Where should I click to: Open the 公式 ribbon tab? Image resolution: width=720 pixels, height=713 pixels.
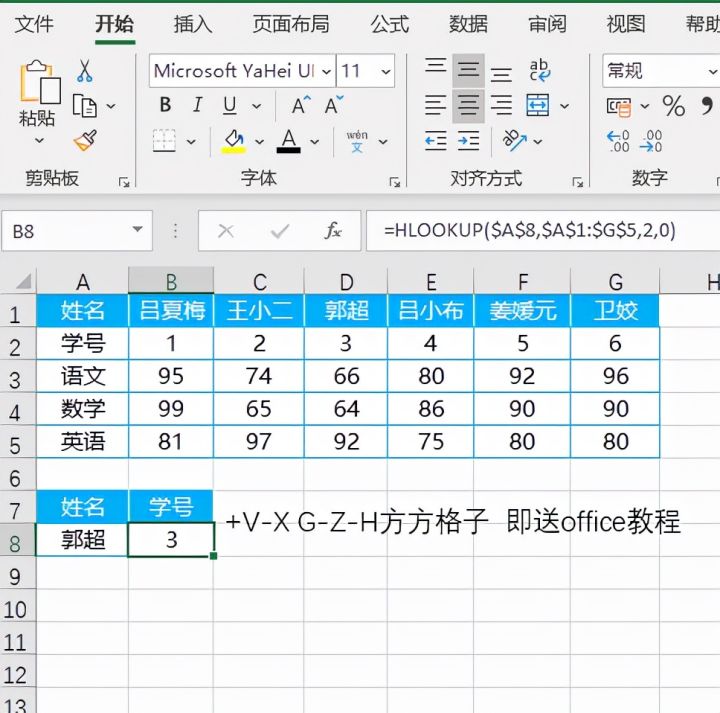pyautogui.click(x=390, y=24)
